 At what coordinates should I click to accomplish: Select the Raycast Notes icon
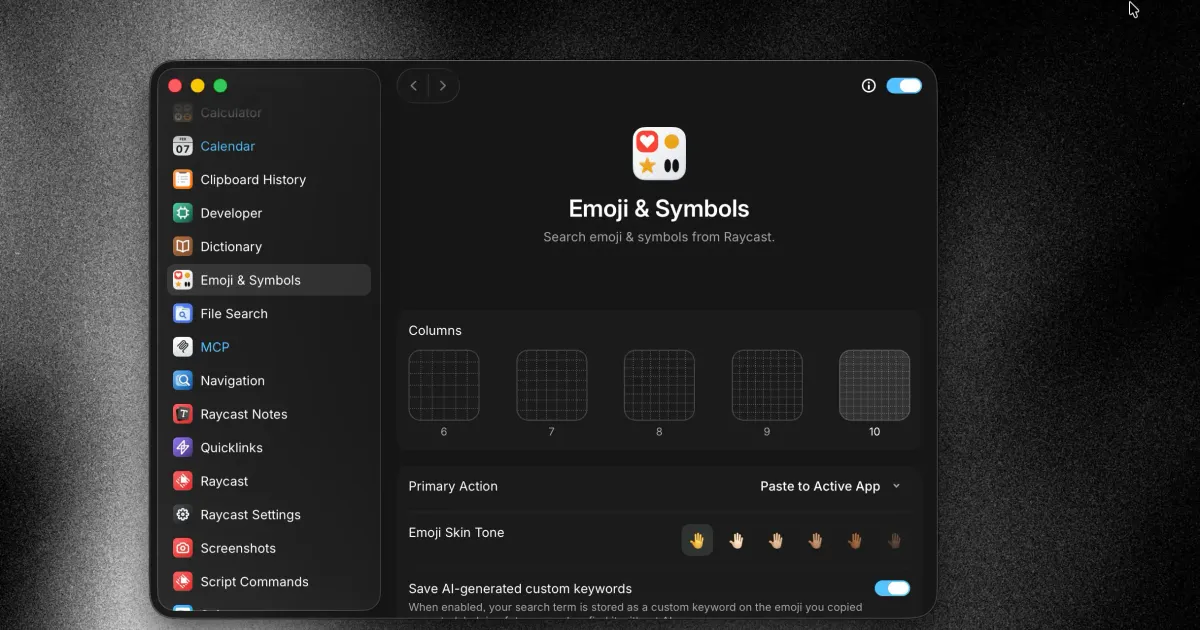tap(182, 414)
